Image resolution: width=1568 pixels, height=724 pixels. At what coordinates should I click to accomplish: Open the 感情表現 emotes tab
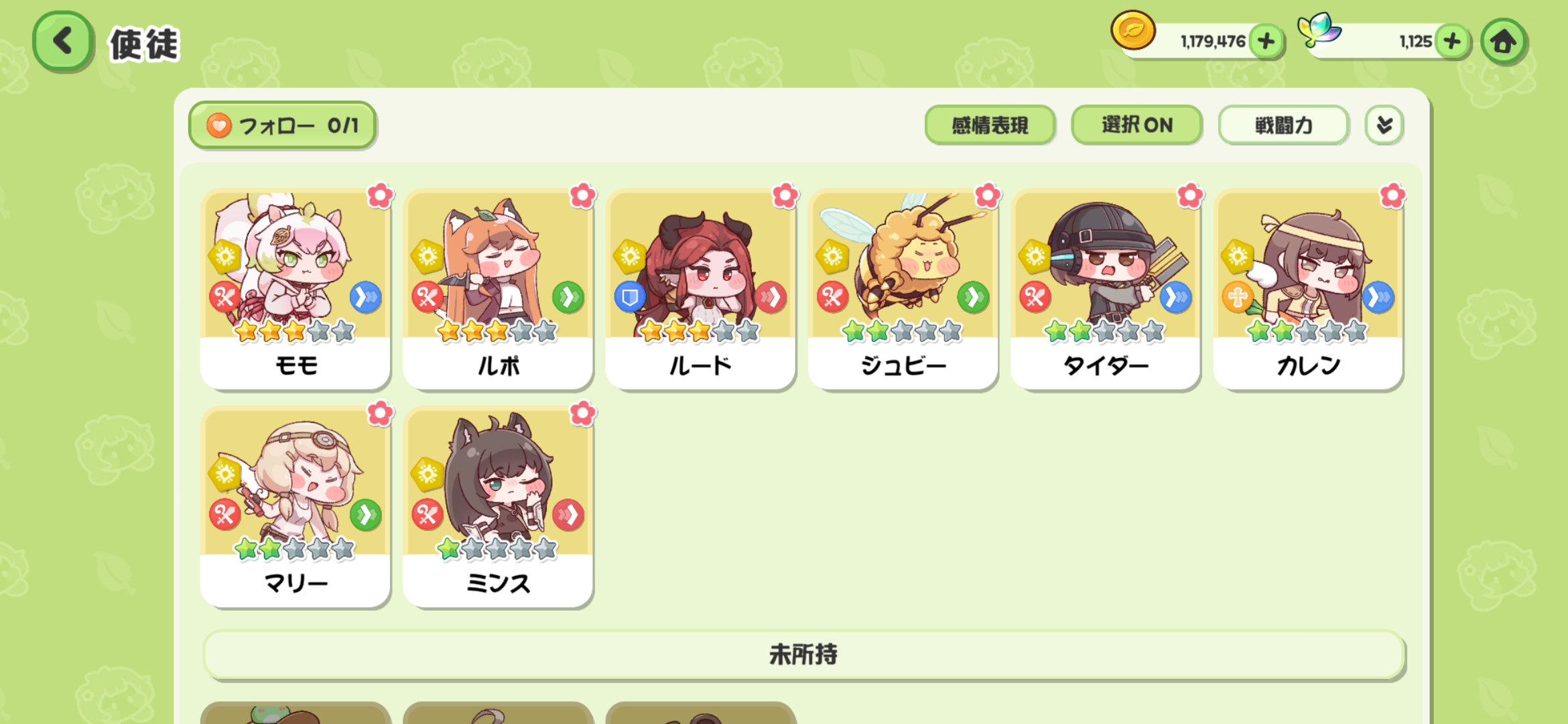point(990,125)
